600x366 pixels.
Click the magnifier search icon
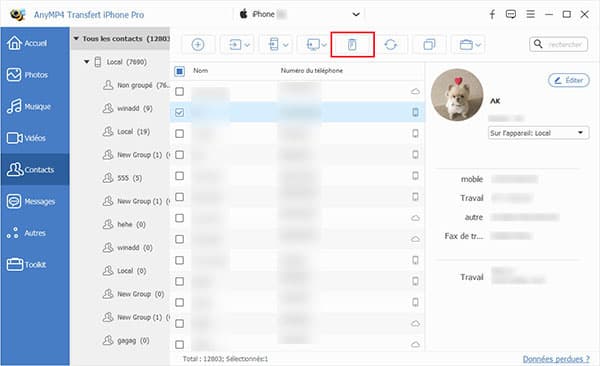[x=538, y=44]
